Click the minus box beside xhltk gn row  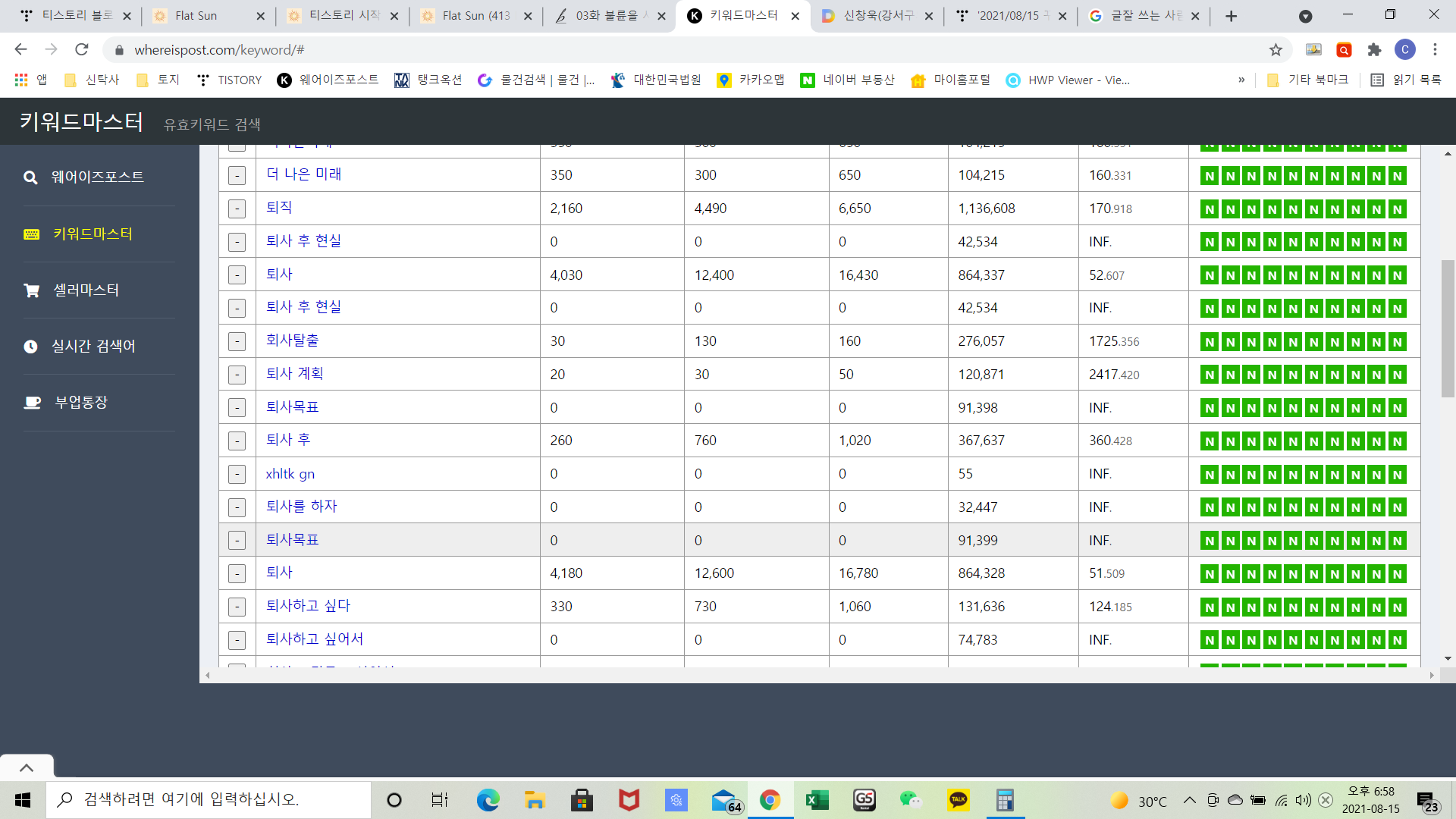click(x=237, y=475)
